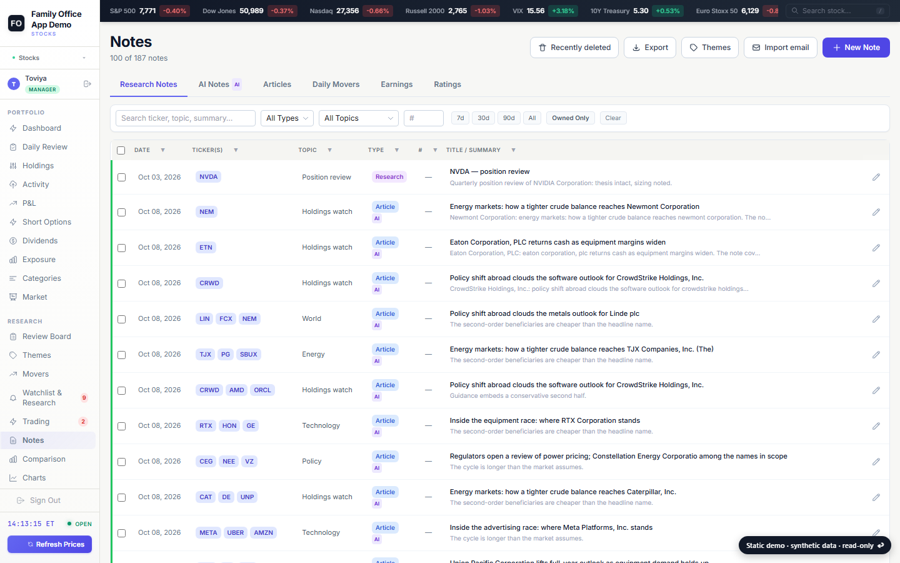Open Title / Summary column arrow
This screenshot has width=900, height=563.
pyautogui.click(x=513, y=150)
